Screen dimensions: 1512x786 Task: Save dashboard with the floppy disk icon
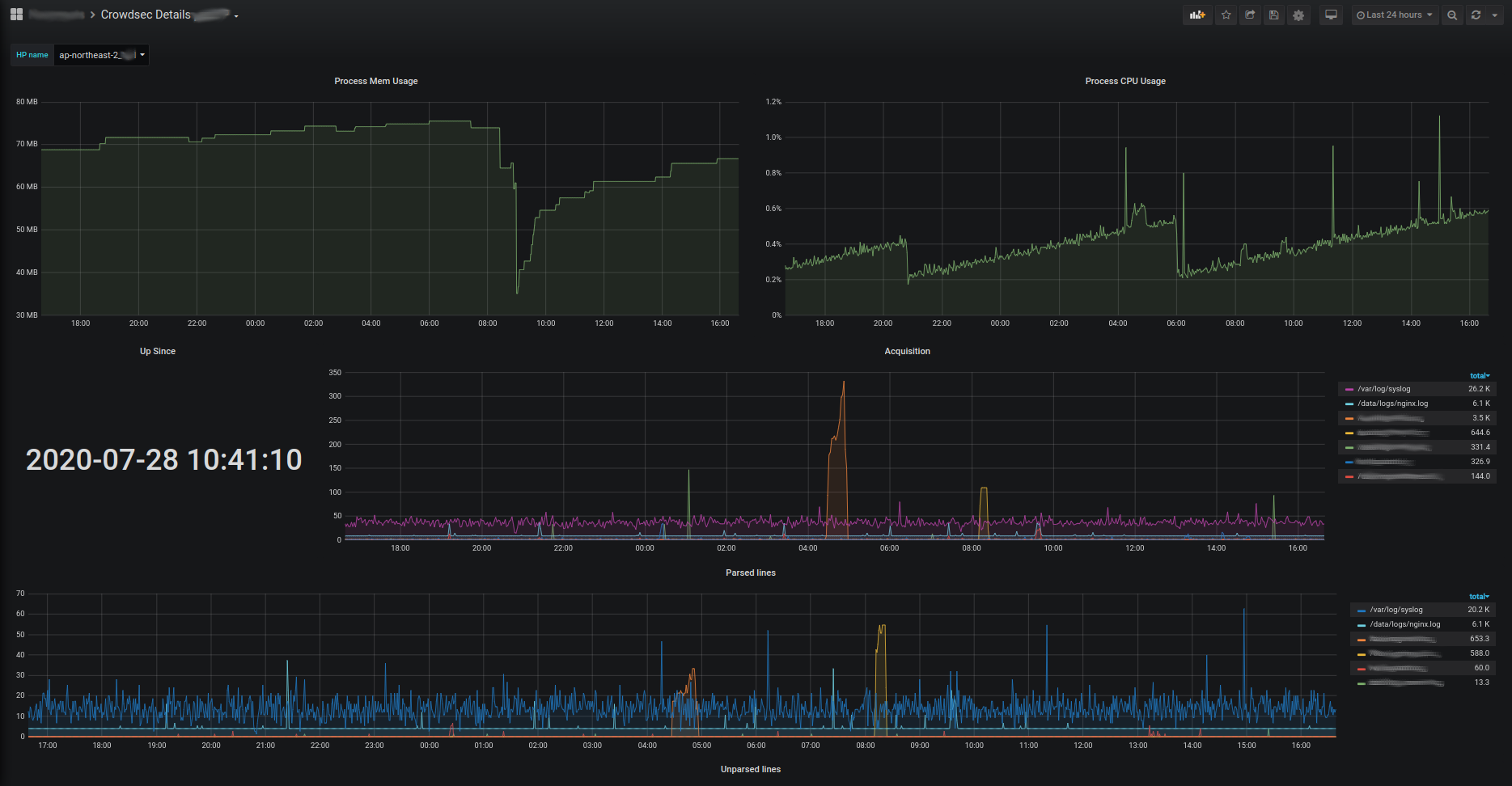[1274, 15]
